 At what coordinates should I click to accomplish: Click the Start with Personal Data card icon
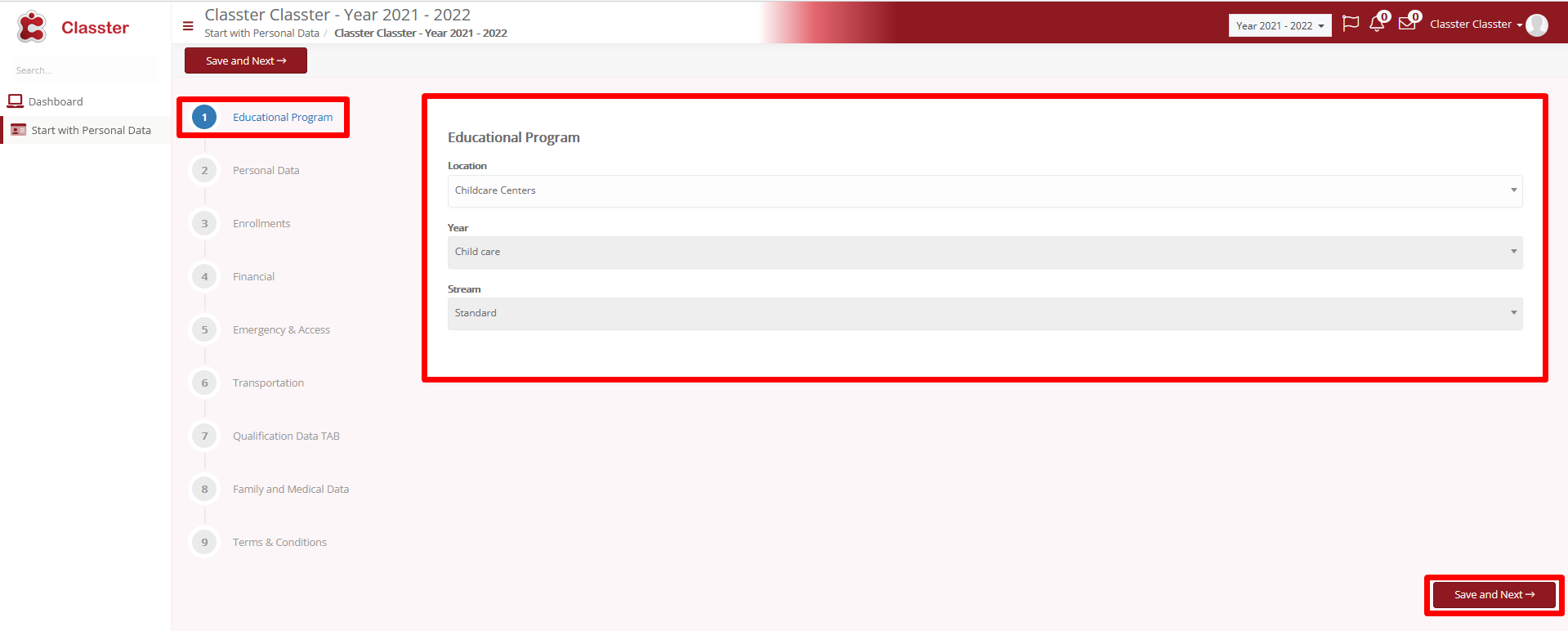[x=18, y=130]
